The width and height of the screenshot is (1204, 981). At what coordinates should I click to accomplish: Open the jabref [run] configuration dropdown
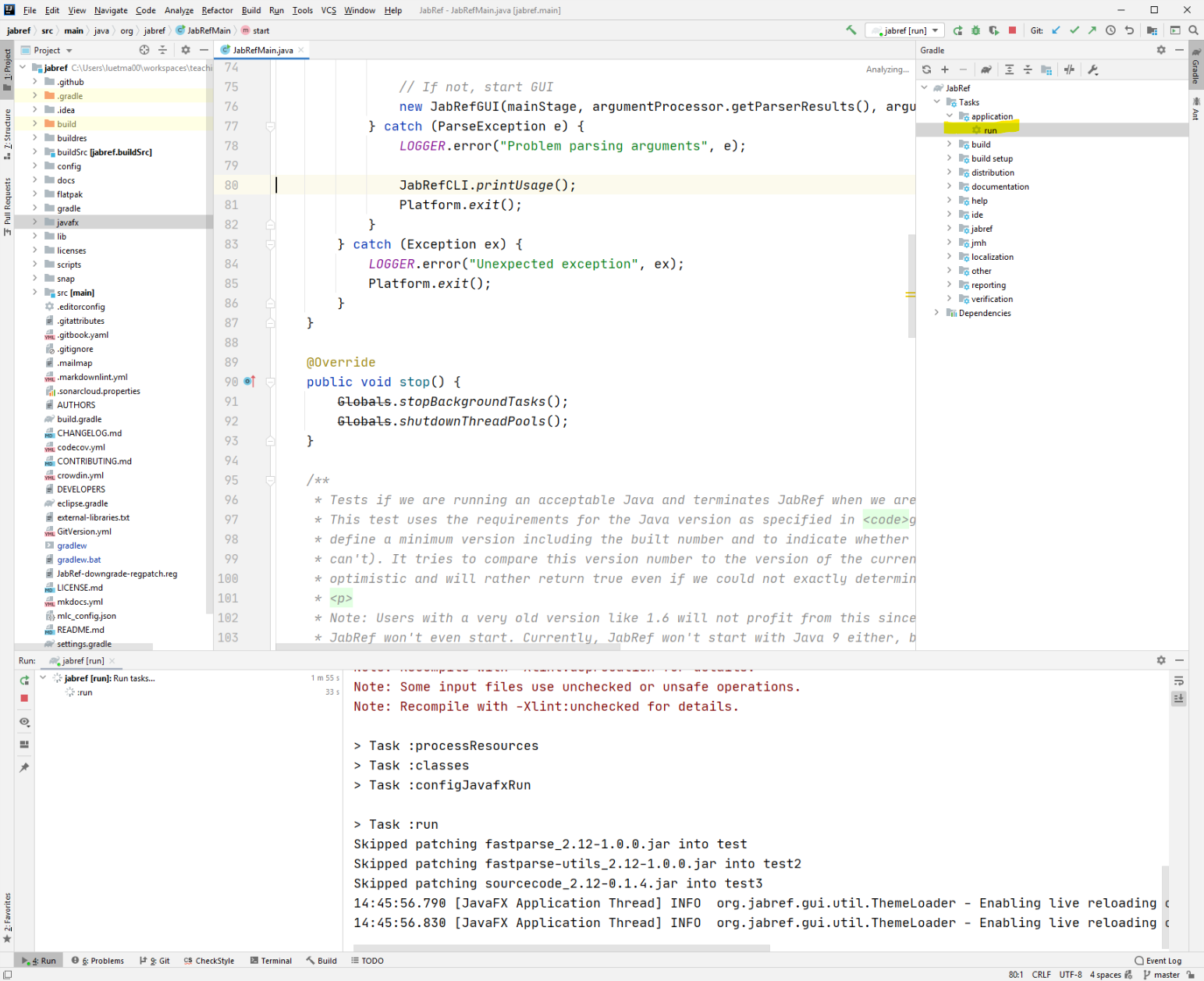coord(905,30)
